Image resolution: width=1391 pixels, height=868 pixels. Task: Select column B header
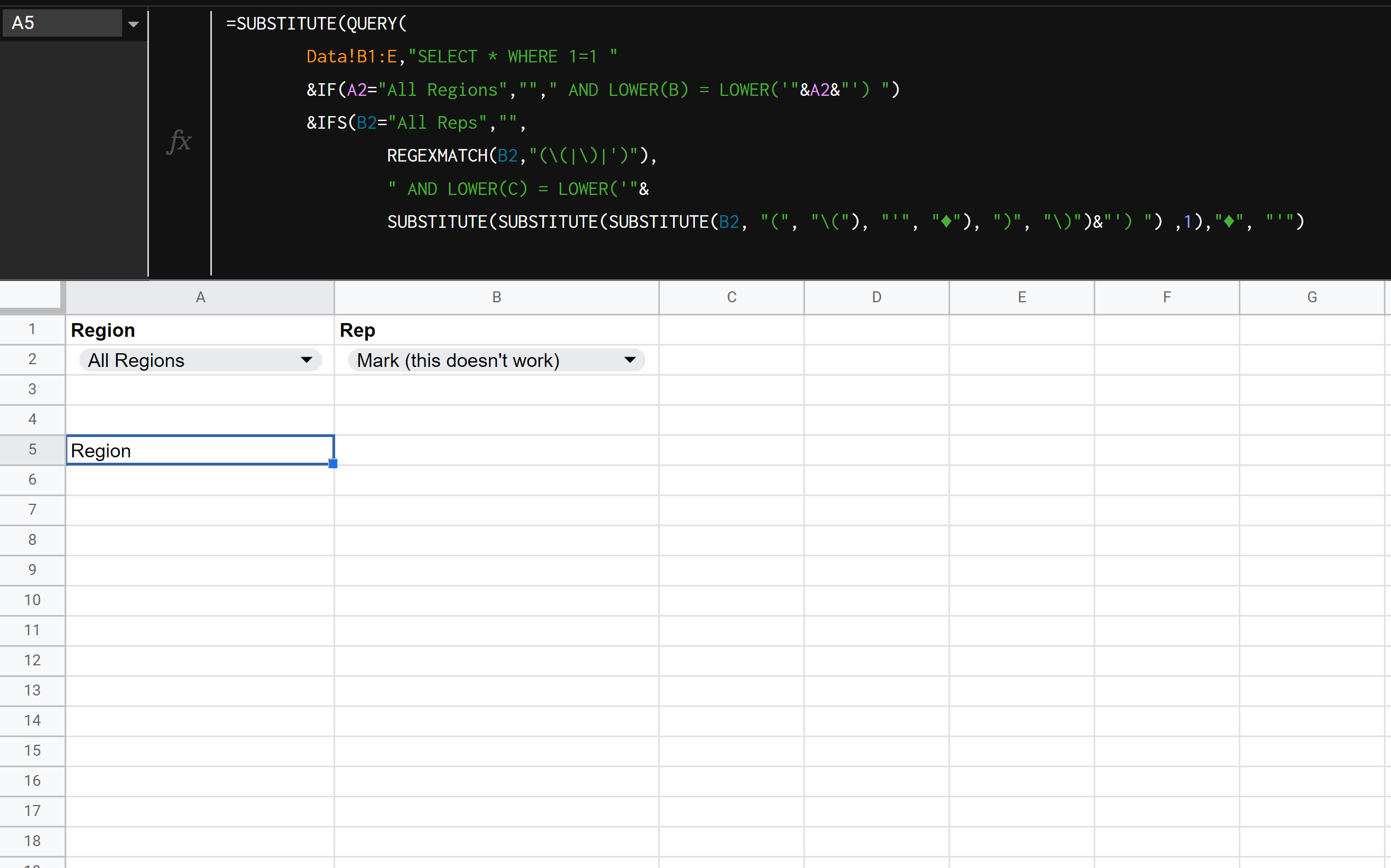497,297
